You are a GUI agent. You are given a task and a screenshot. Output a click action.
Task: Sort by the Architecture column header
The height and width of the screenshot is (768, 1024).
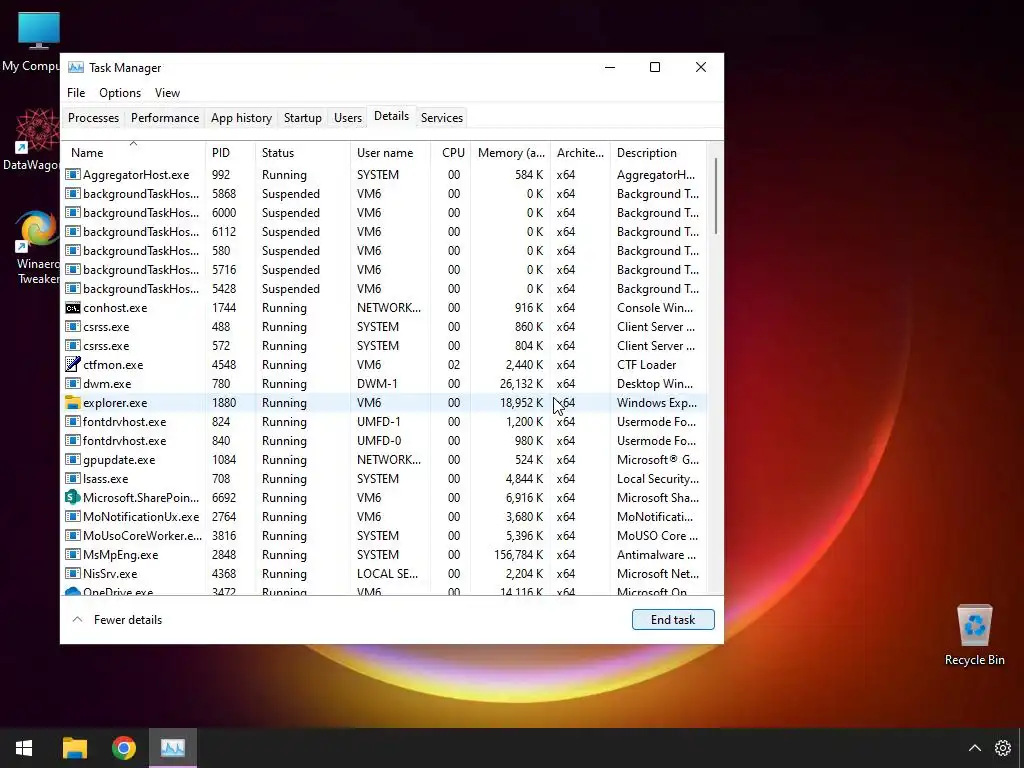580,152
